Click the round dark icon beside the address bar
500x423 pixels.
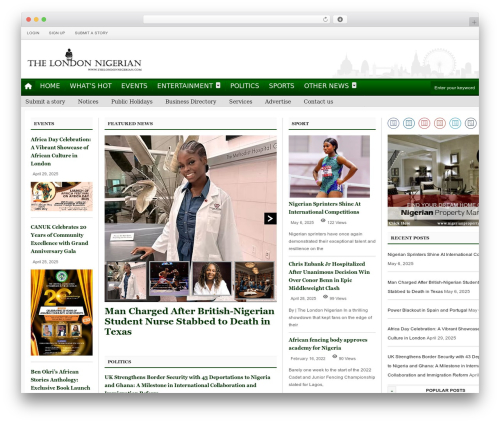click(x=340, y=19)
